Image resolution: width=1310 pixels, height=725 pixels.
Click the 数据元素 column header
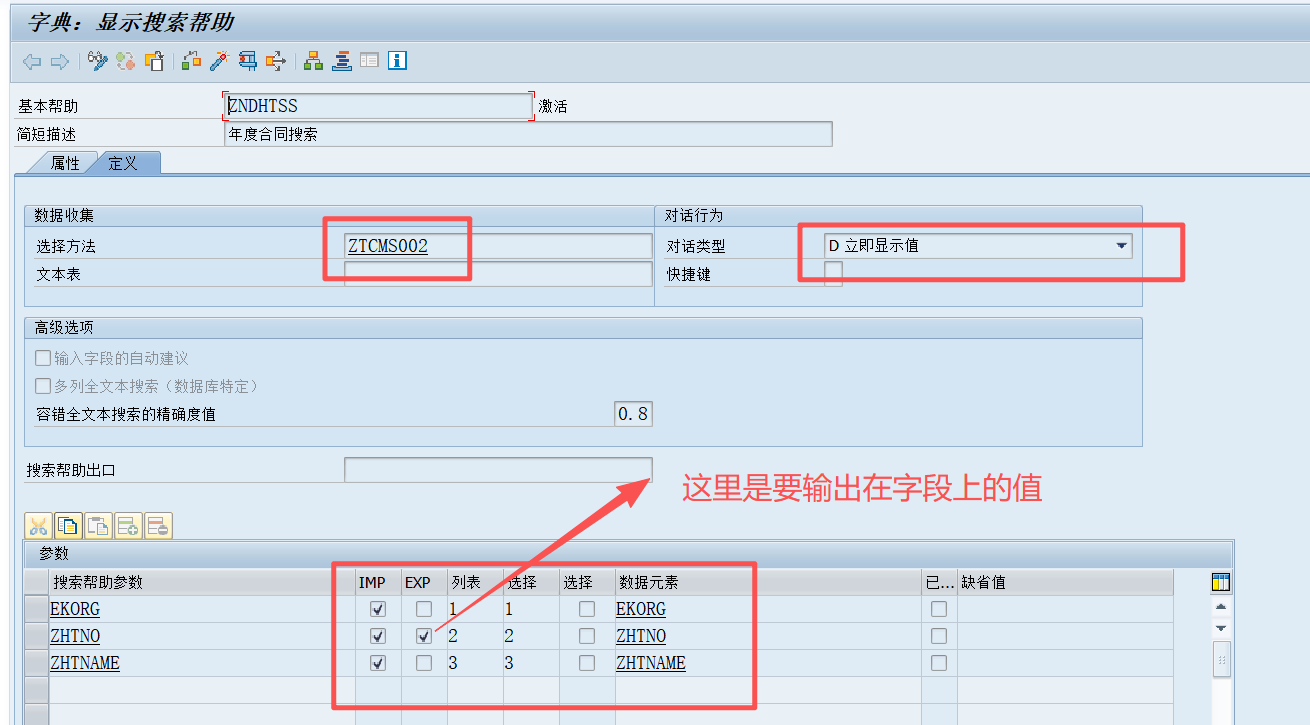coord(768,582)
